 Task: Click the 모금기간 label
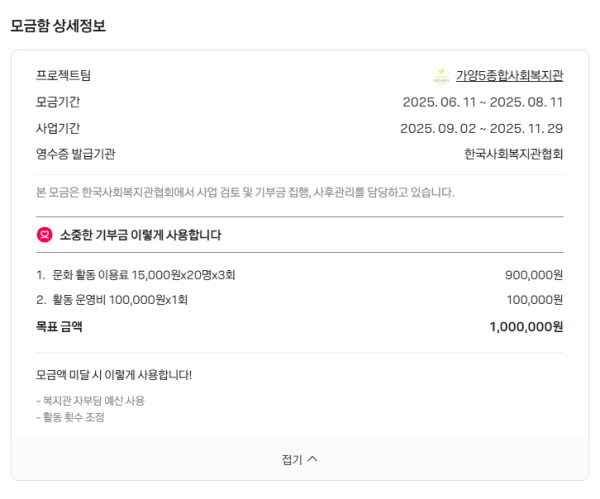[x=58, y=102]
